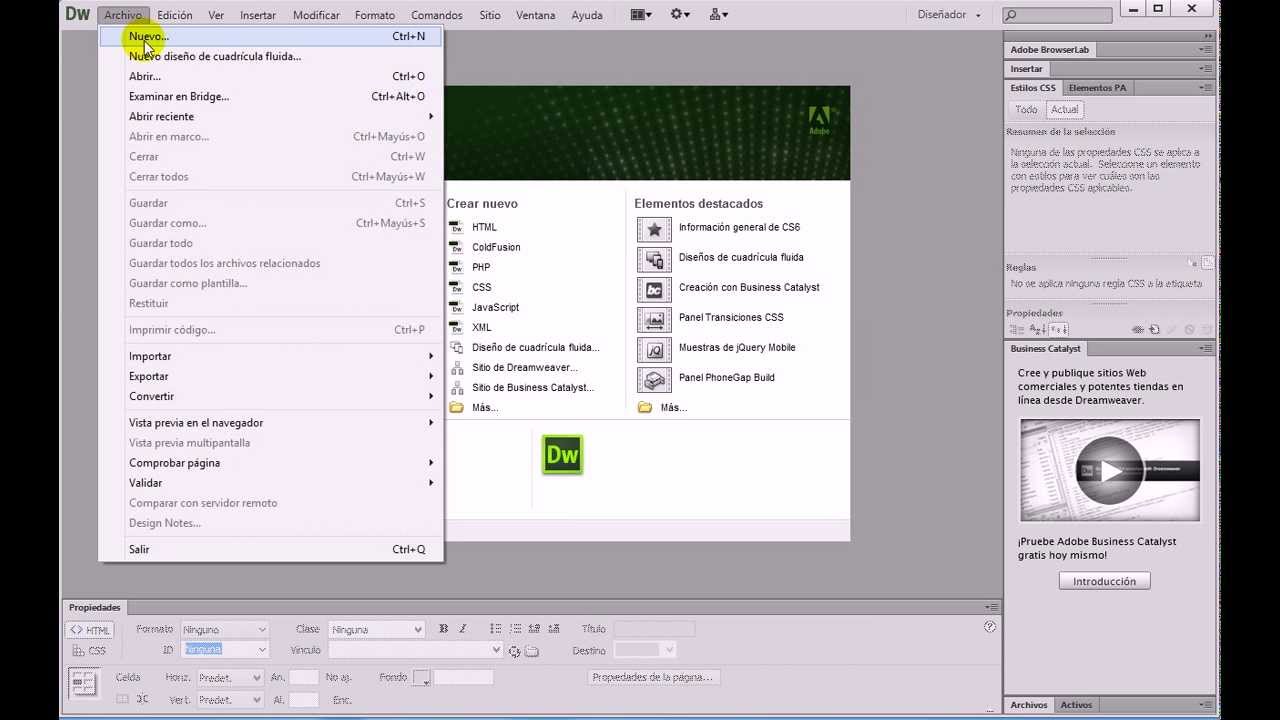Switch CSS panel to Actual mode
This screenshot has height=720, width=1280.
1065,110
